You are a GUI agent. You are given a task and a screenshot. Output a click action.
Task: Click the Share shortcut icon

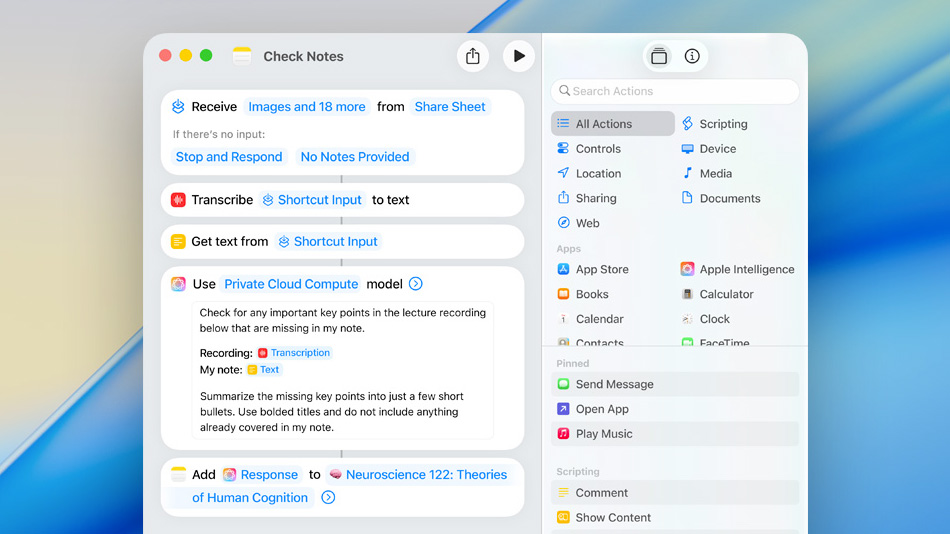pos(473,56)
